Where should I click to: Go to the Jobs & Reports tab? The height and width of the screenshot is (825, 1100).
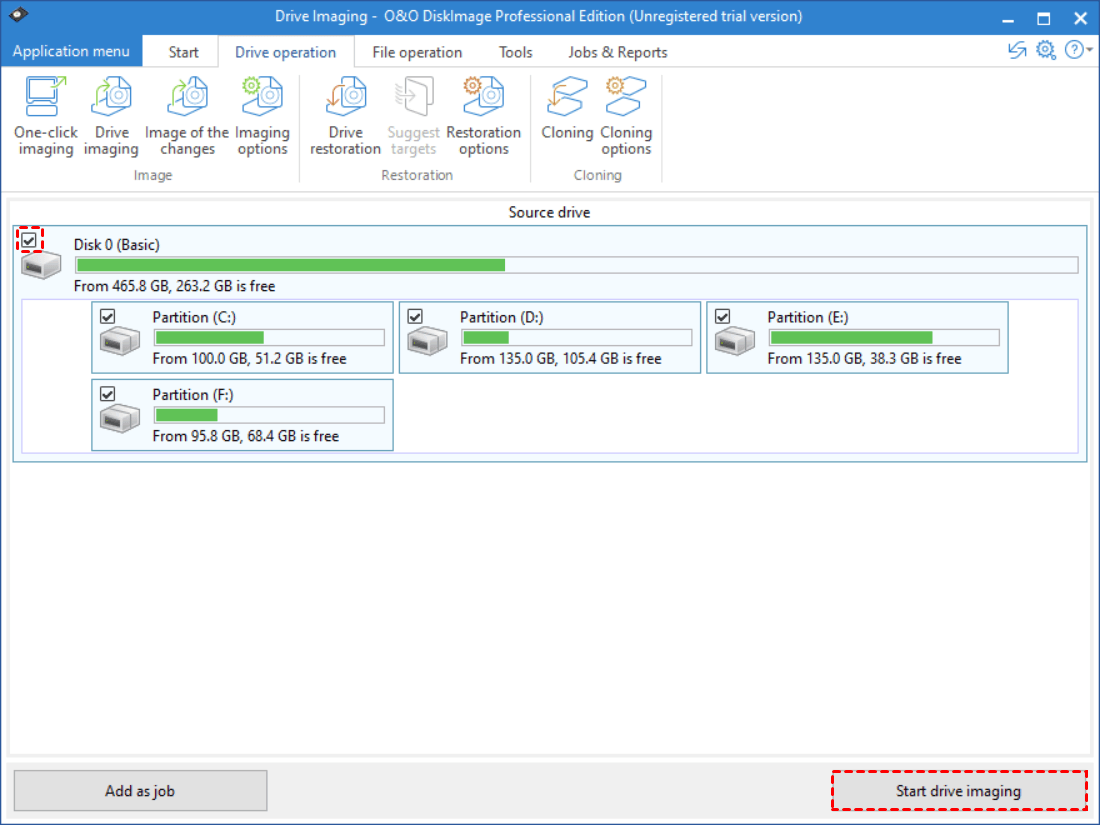(x=617, y=52)
